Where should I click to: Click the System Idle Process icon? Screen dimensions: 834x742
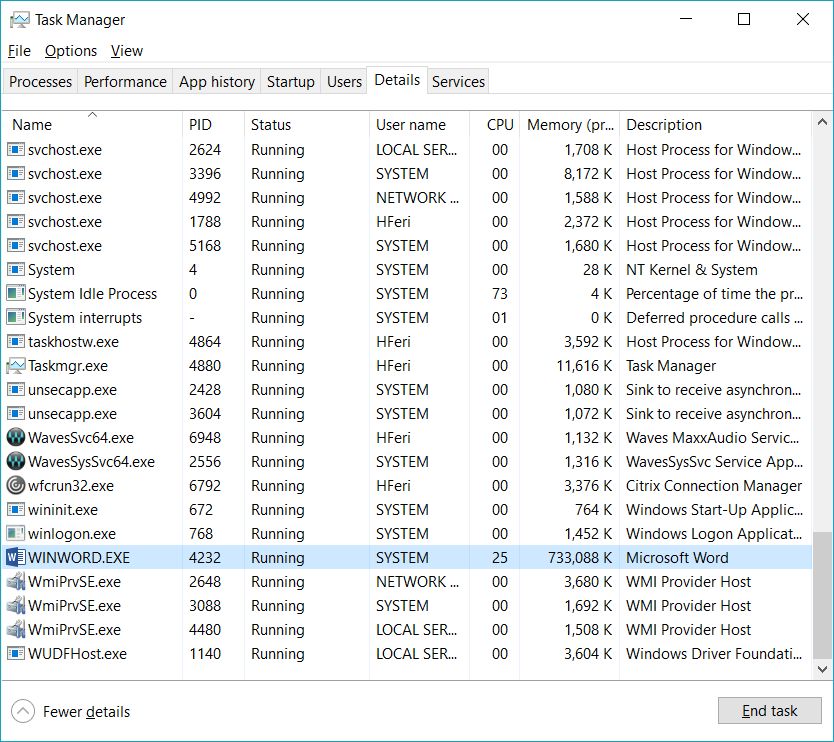coord(15,294)
